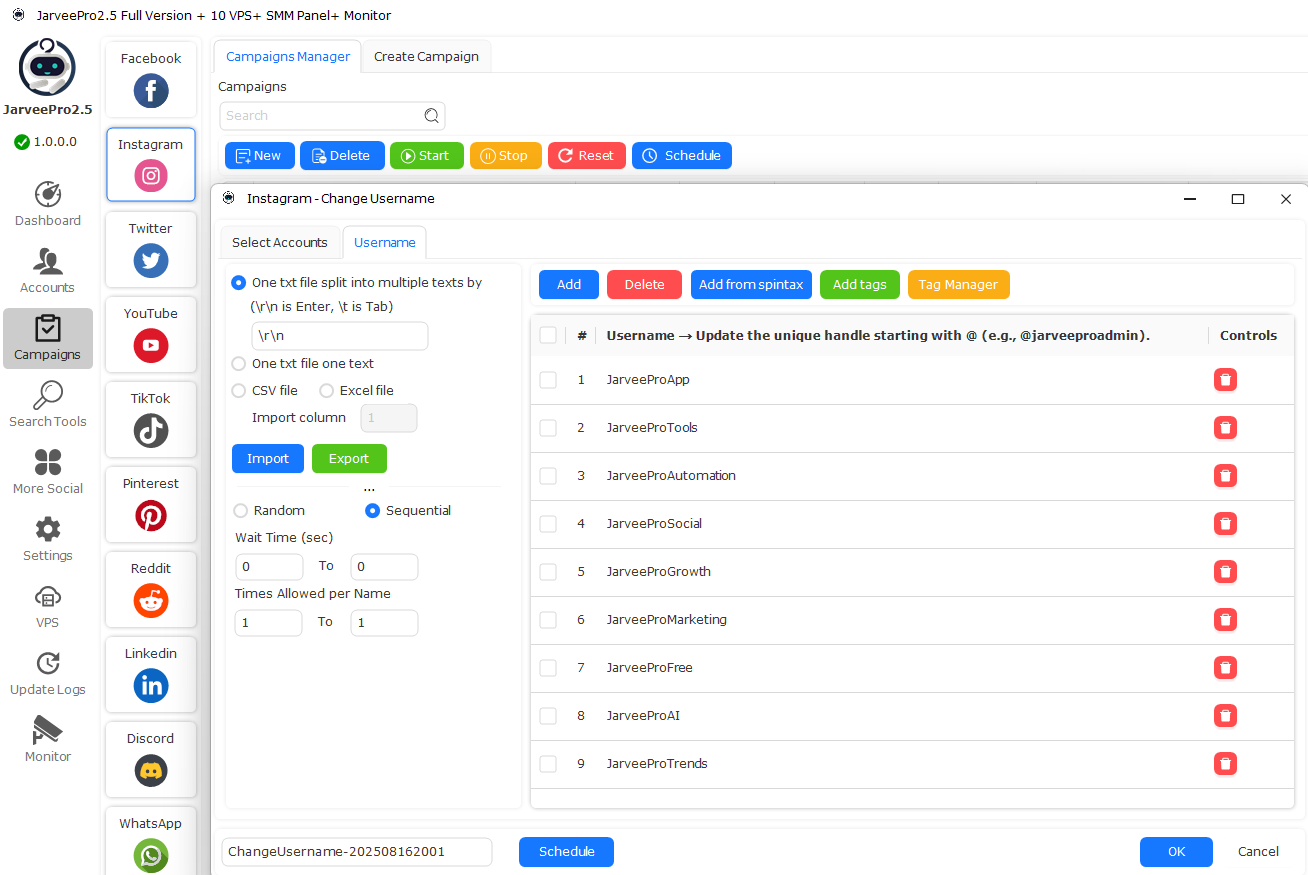Delete the JarveeProTools username row
This screenshot has width=1308, height=875.
[x=1225, y=428]
